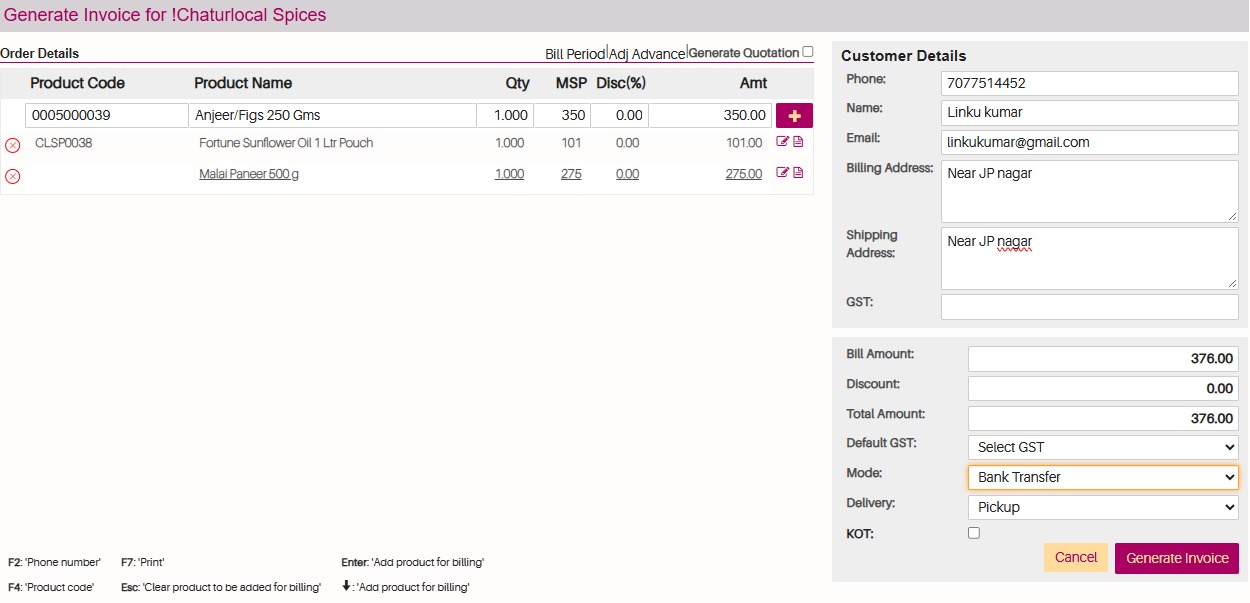The image size is (1250, 603).
Task: Click the Total Amount field
Action: point(1103,418)
